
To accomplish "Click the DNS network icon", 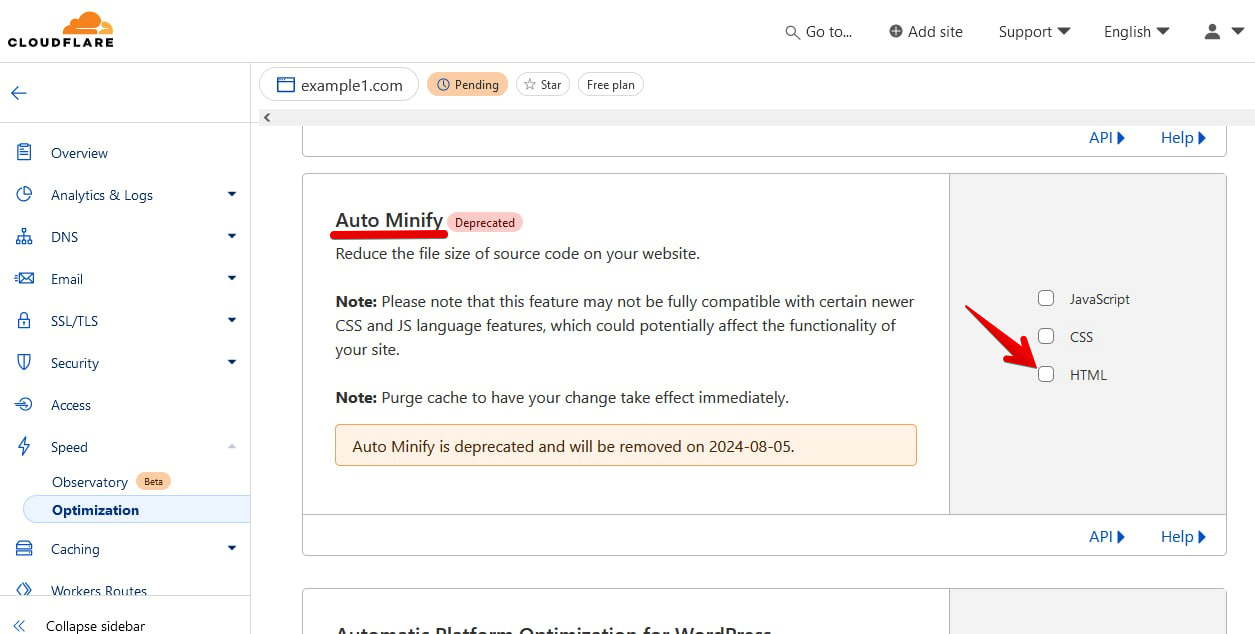I will (24, 237).
